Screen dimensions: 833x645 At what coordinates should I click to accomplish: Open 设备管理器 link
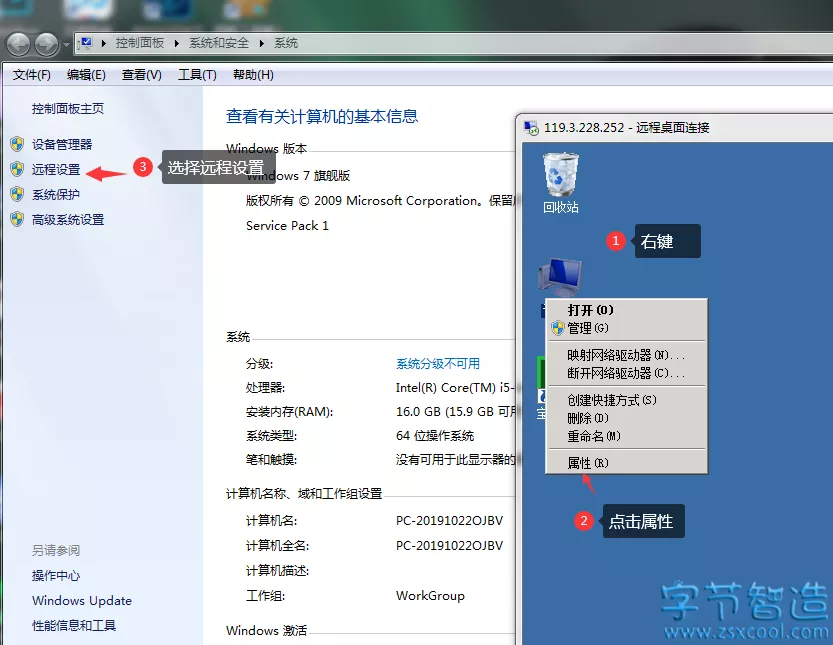coord(62,144)
